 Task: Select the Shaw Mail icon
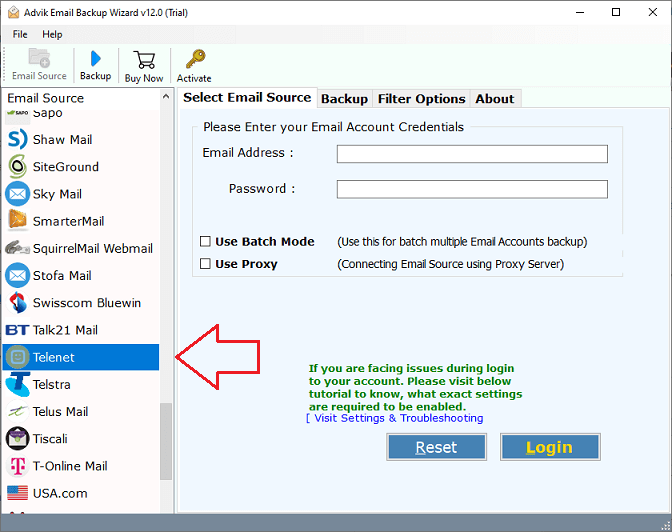tap(18, 140)
